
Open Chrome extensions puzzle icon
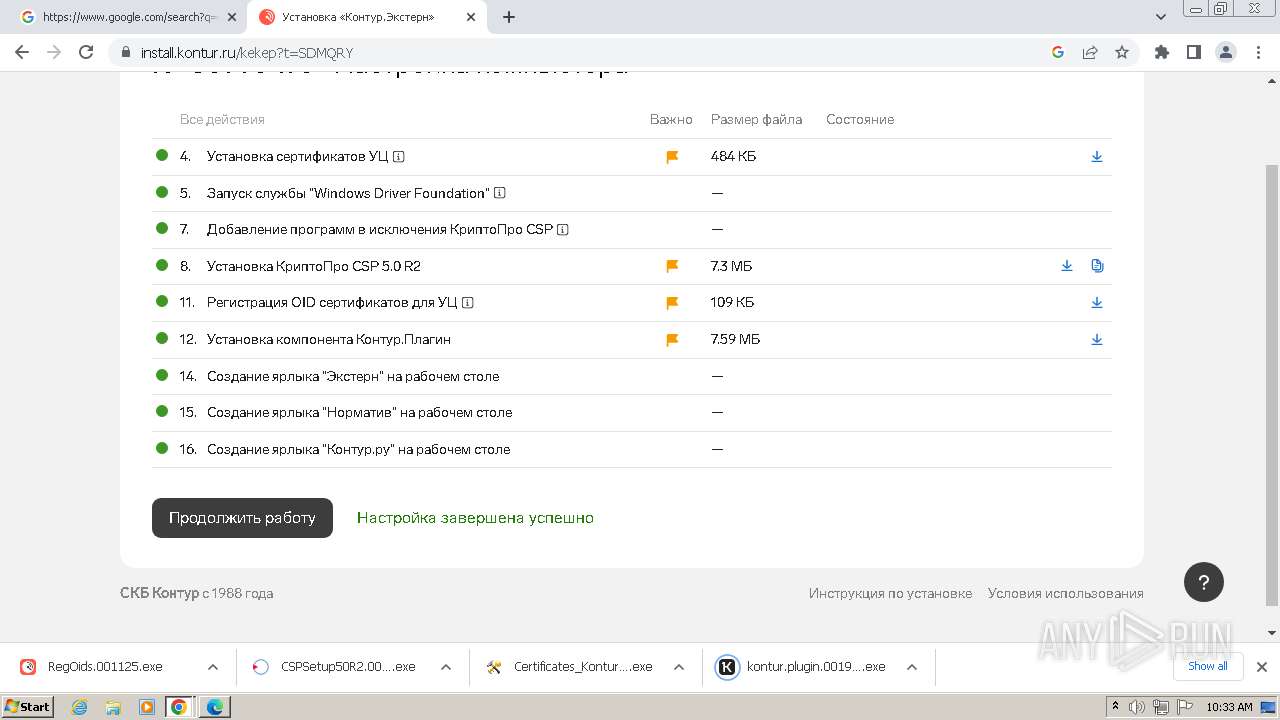[1161, 52]
